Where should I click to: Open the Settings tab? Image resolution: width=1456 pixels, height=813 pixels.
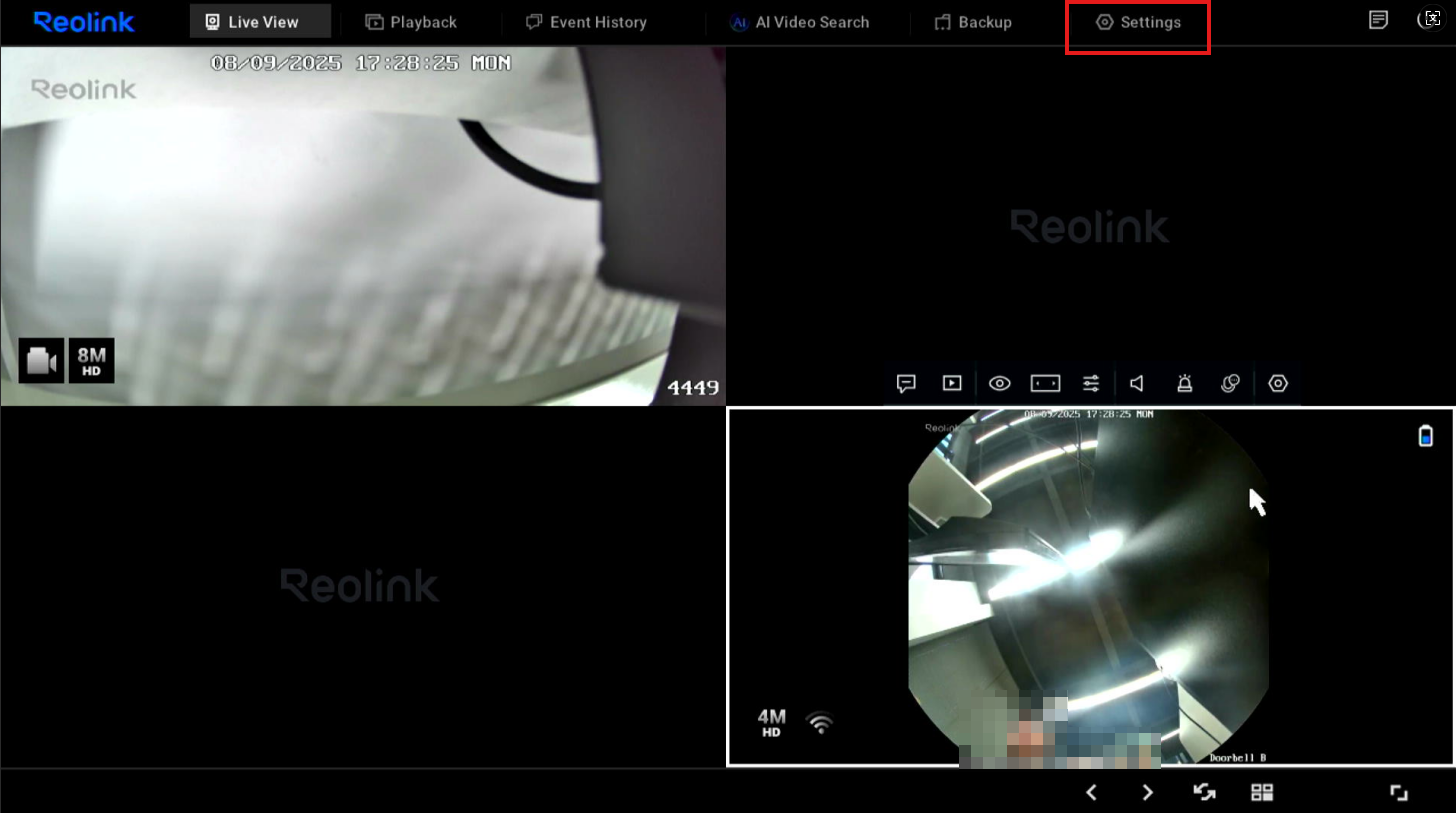tap(1138, 22)
